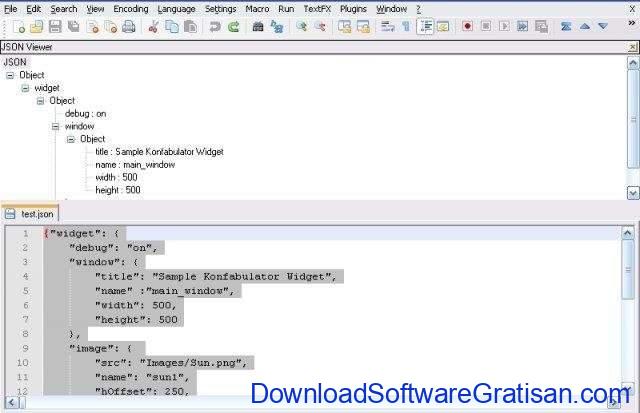Screen dimensions: 640x413
Task: Open the TextFX menu
Action: coord(317,9)
